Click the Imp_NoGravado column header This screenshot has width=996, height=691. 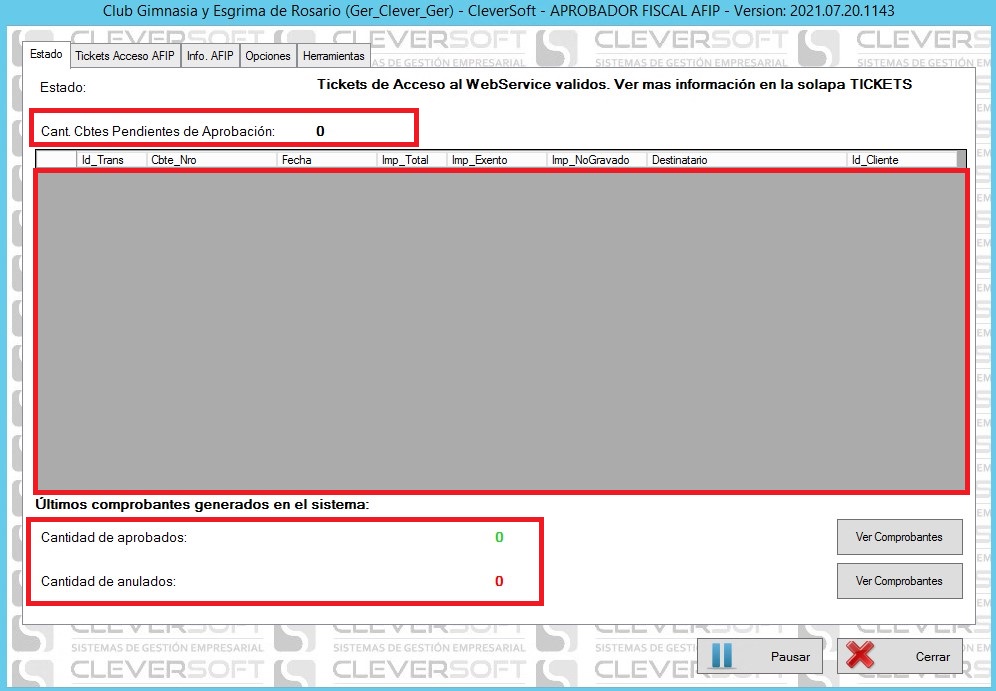596,160
